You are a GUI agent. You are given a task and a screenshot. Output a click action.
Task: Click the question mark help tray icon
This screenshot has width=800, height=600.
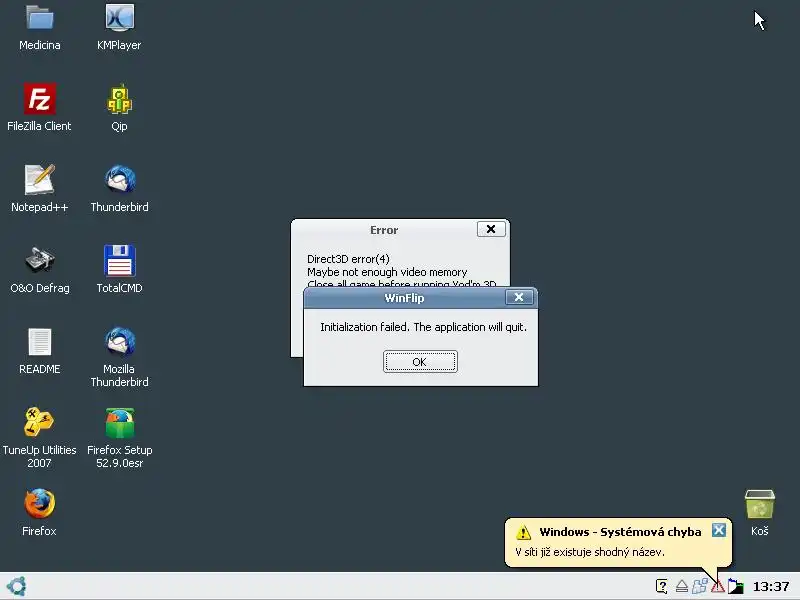pyautogui.click(x=662, y=586)
